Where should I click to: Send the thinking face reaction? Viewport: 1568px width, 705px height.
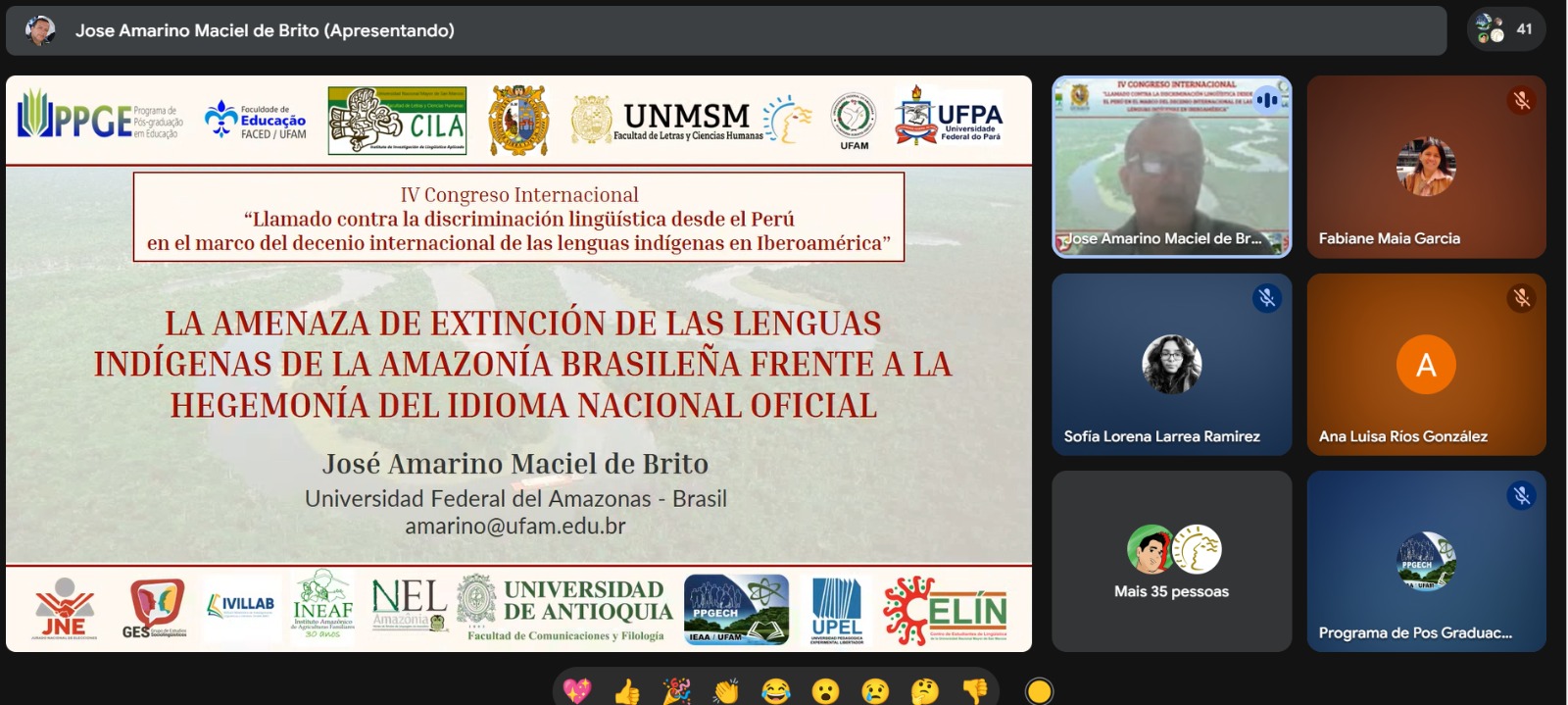tap(924, 691)
